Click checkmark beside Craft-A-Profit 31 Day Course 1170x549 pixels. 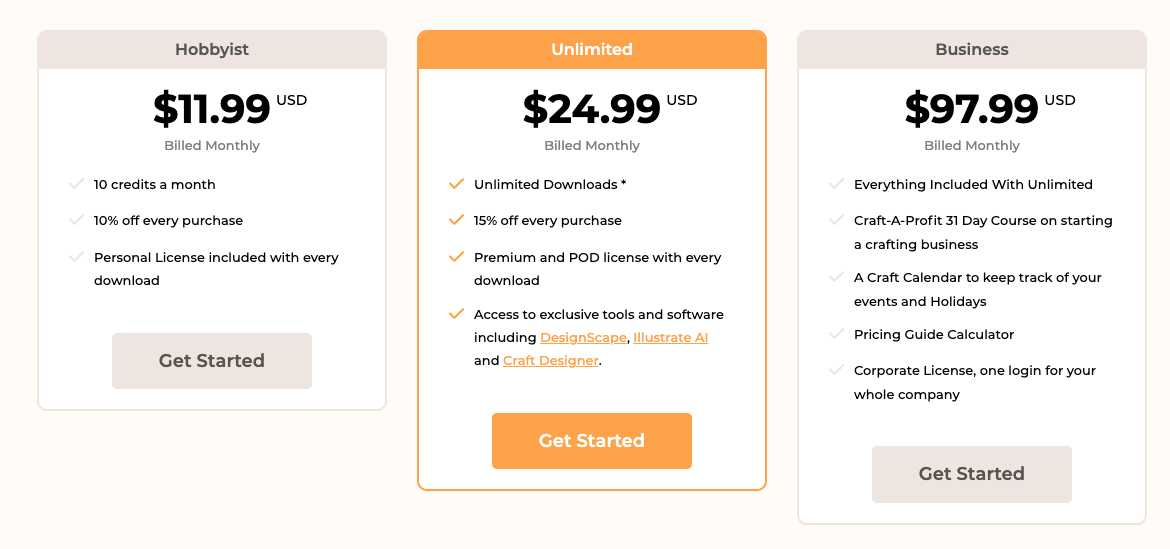[x=836, y=220]
